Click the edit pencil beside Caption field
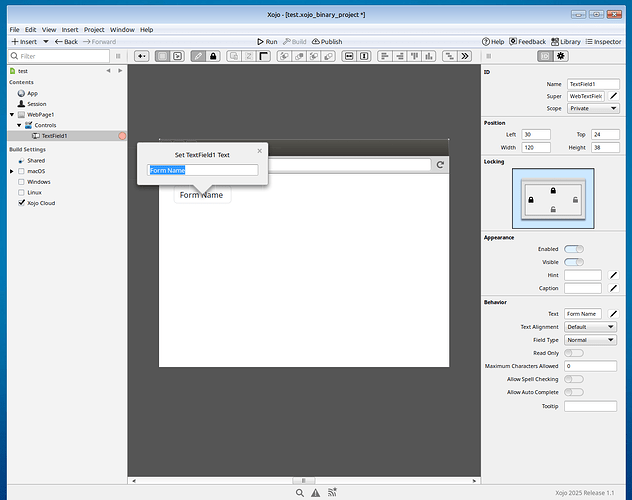The width and height of the screenshot is (632, 500). point(613,288)
